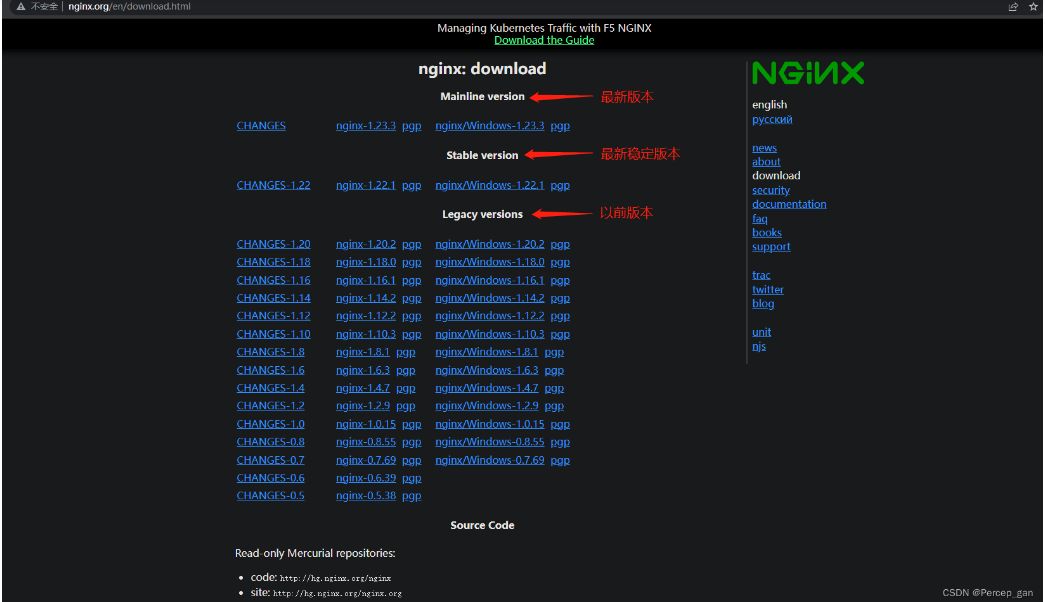The height and width of the screenshot is (602, 1045).
Task: Open CHANGES-1.14 link
Action: click(273, 298)
